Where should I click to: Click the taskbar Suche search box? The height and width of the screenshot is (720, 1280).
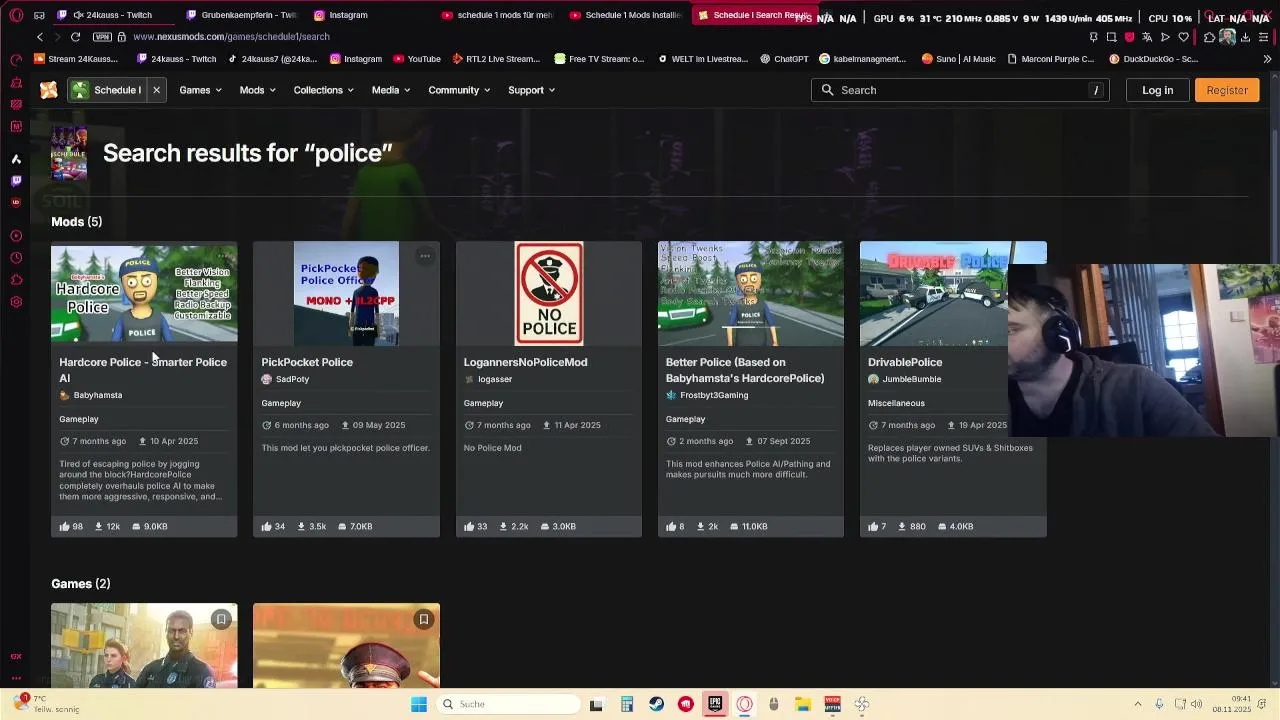(506, 704)
